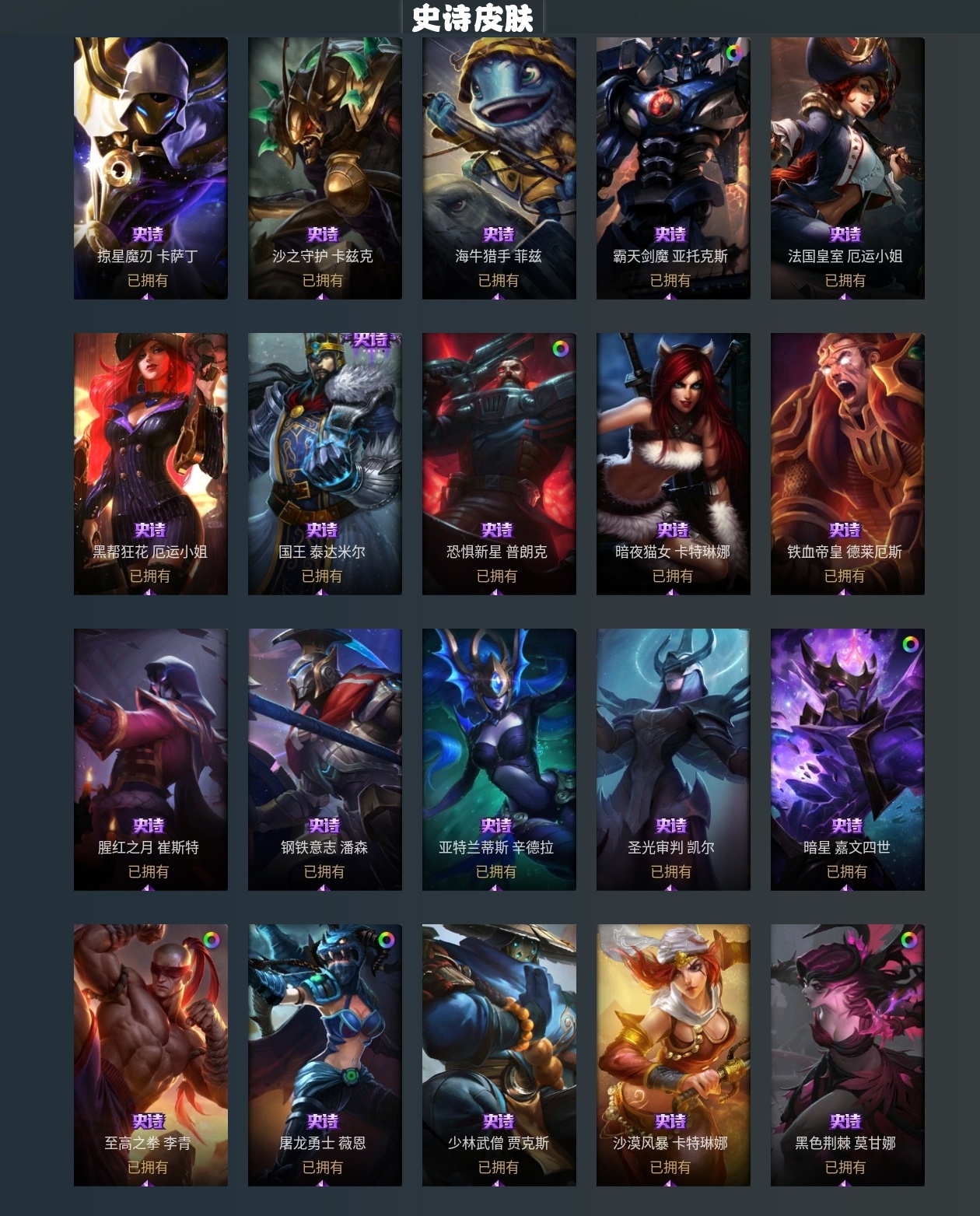The width and height of the screenshot is (980, 1216).
Task: Open the 海牛猎手 菲兹 skin card
Action: (x=499, y=168)
